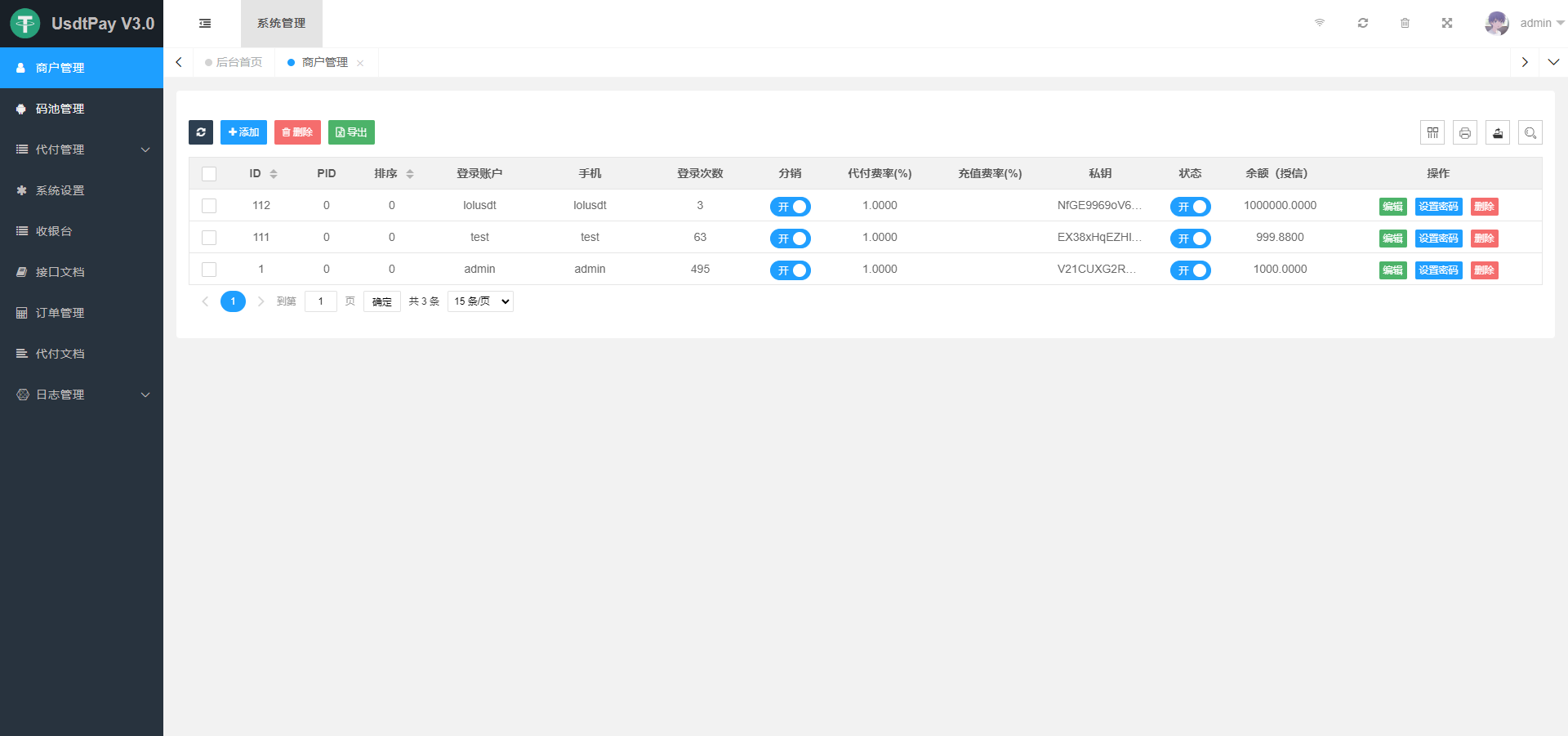
Task: Click the 收银台 cashier sidebar item
Action: [x=57, y=230]
